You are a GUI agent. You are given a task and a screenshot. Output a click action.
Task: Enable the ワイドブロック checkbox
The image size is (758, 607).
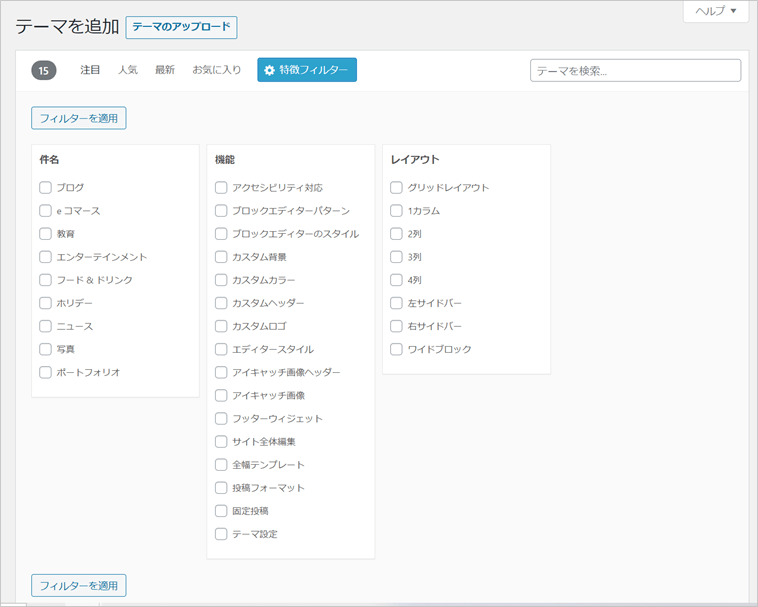(396, 349)
